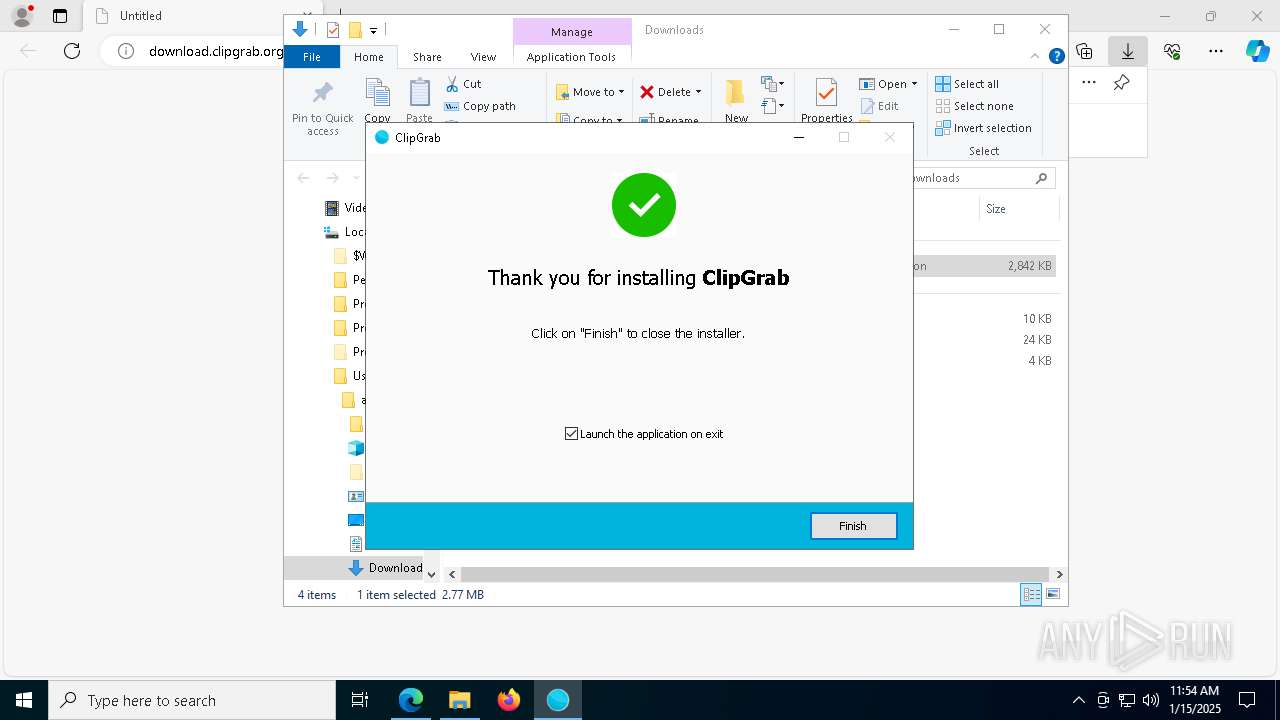1280x720 pixels.
Task: Click the New folder icon
Action: click(x=736, y=92)
